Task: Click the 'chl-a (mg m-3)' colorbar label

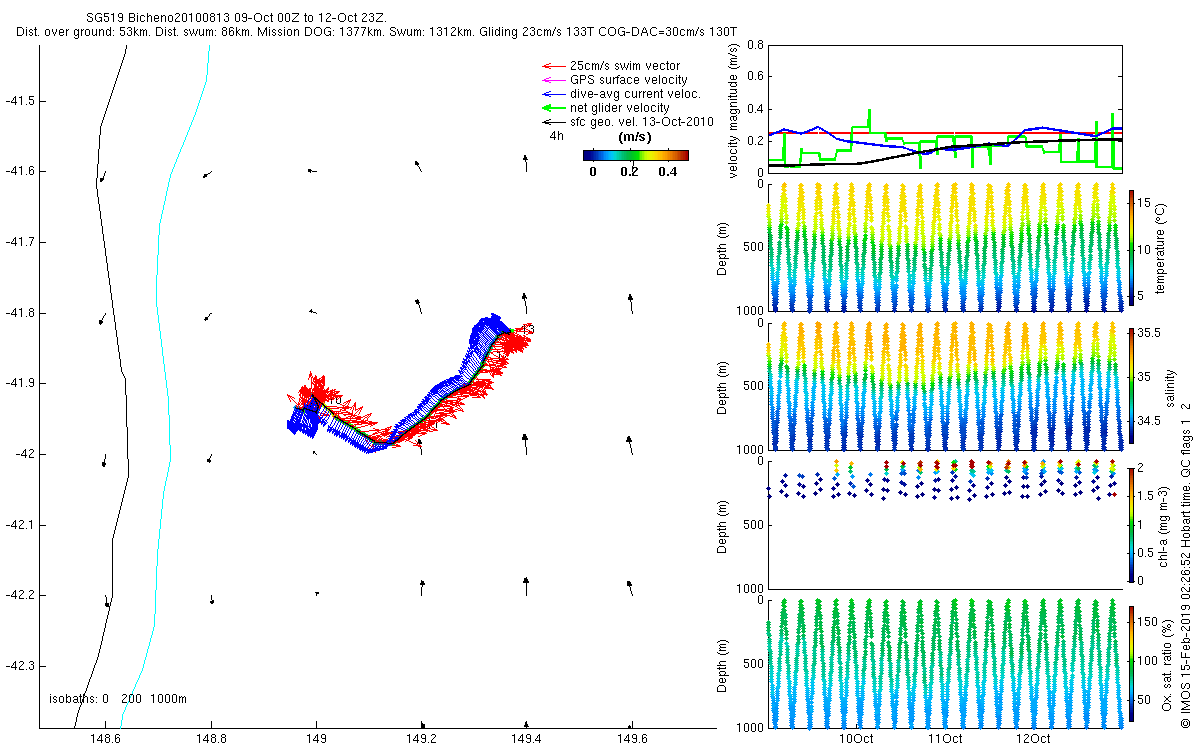Action: coord(1164,524)
